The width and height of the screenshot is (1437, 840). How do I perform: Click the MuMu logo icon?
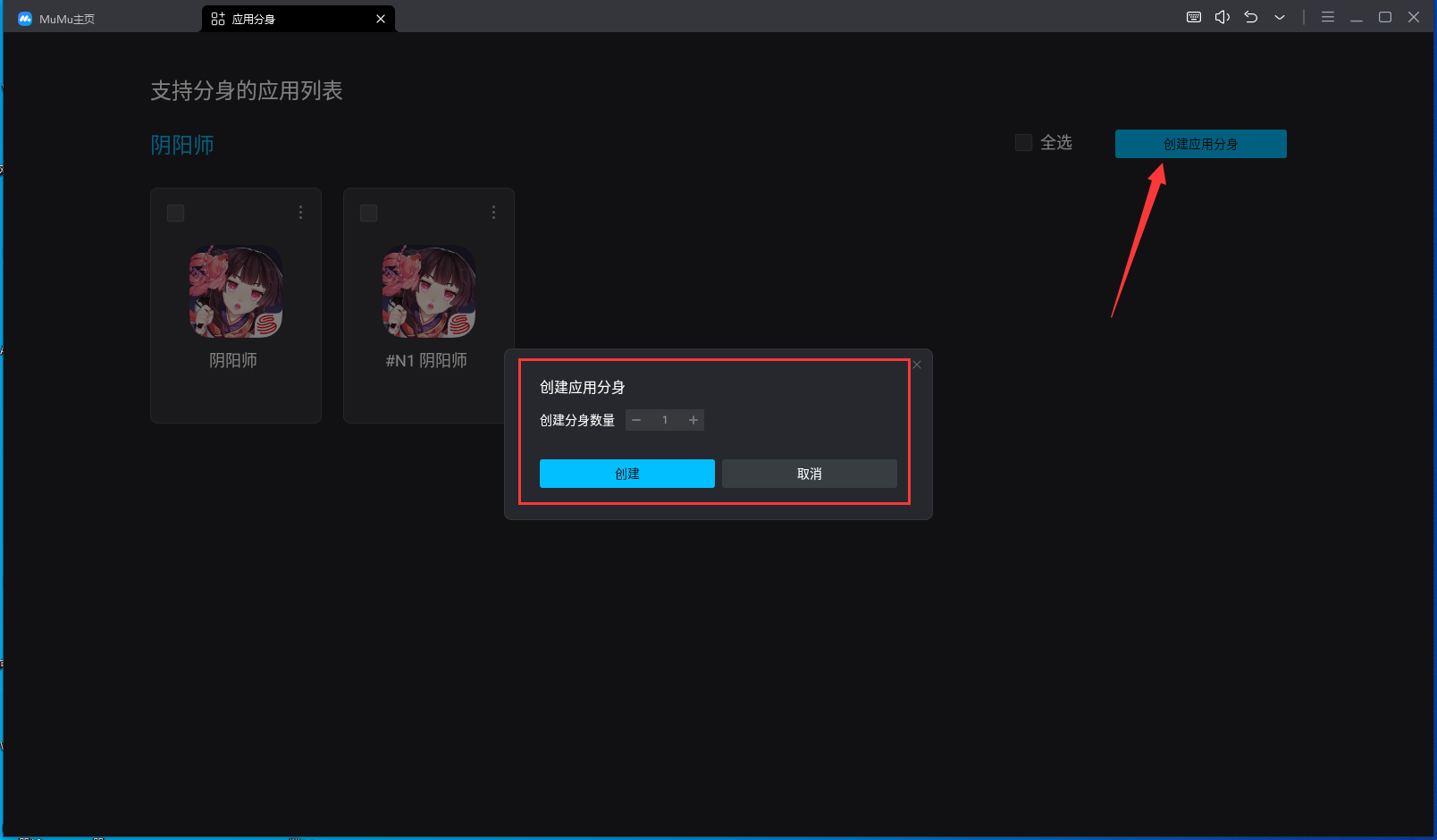pos(25,19)
